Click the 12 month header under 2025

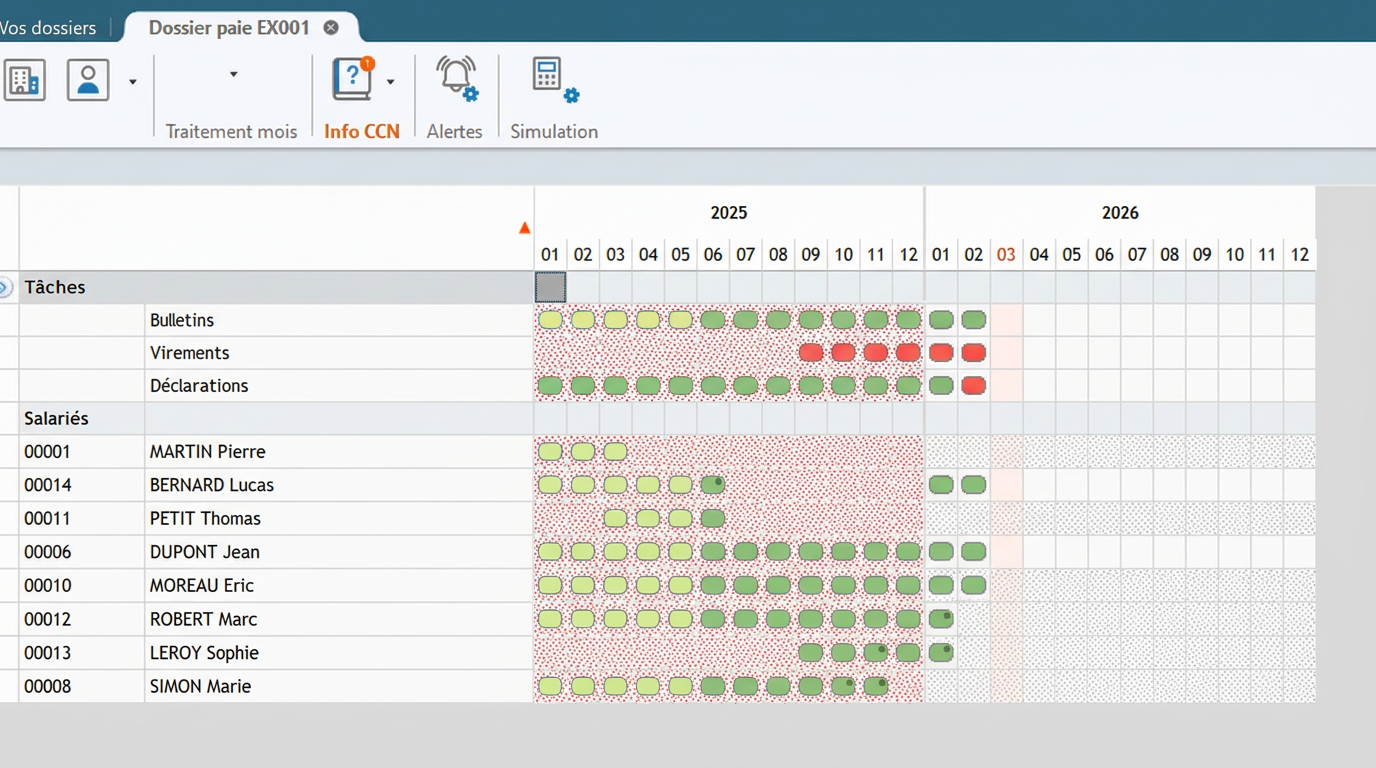coord(908,255)
